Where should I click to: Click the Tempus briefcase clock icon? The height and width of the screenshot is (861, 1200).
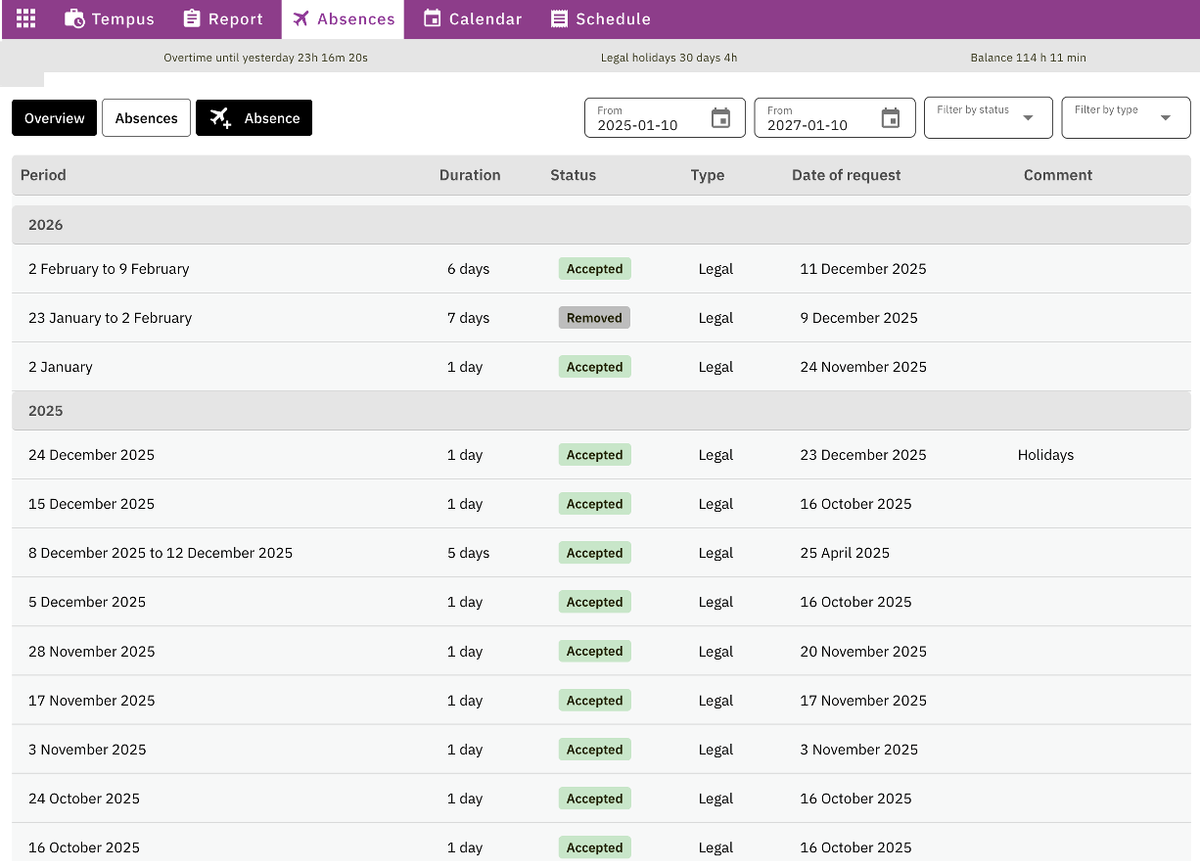pos(75,19)
